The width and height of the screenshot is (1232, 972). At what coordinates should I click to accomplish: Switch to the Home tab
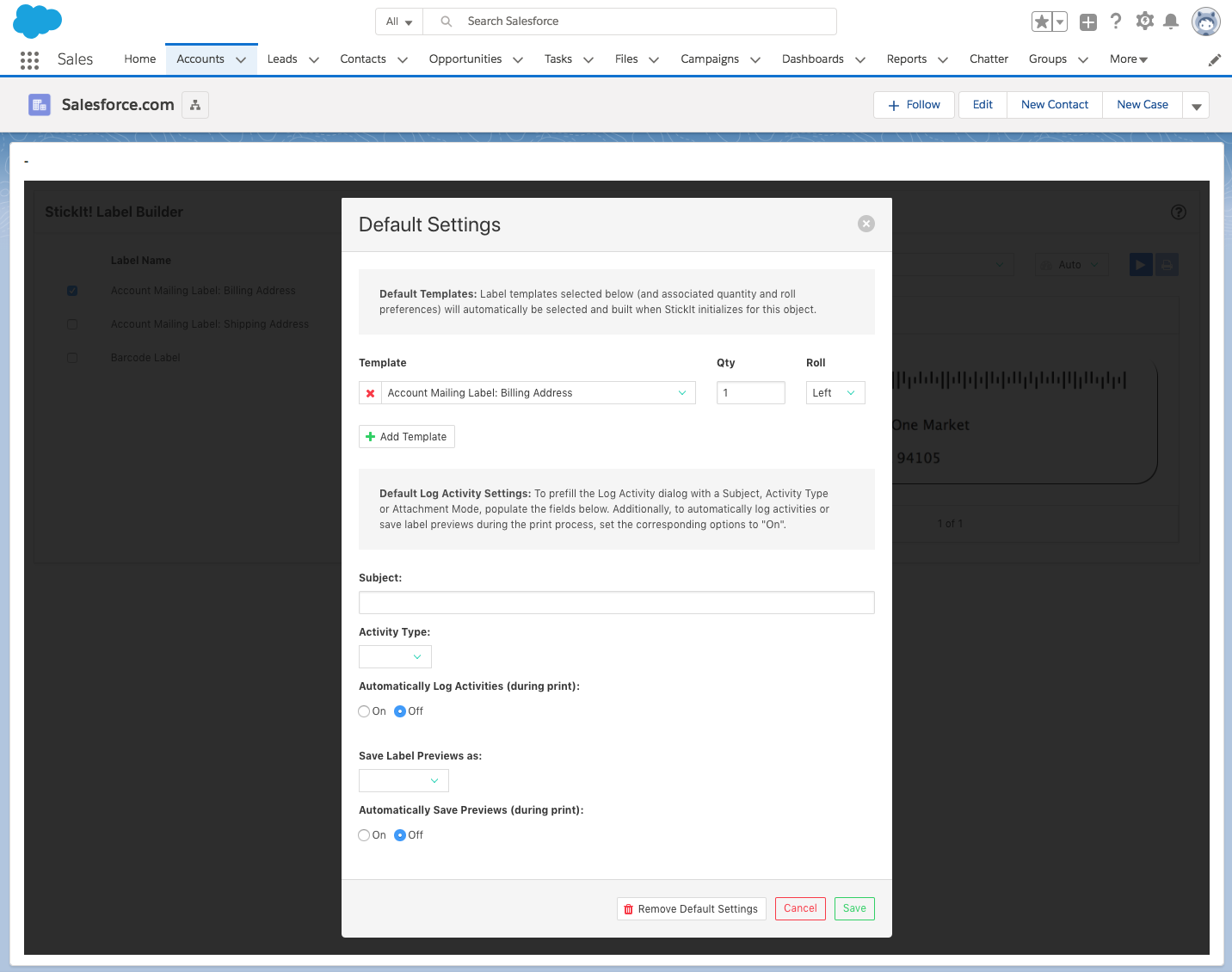click(x=139, y=59)
